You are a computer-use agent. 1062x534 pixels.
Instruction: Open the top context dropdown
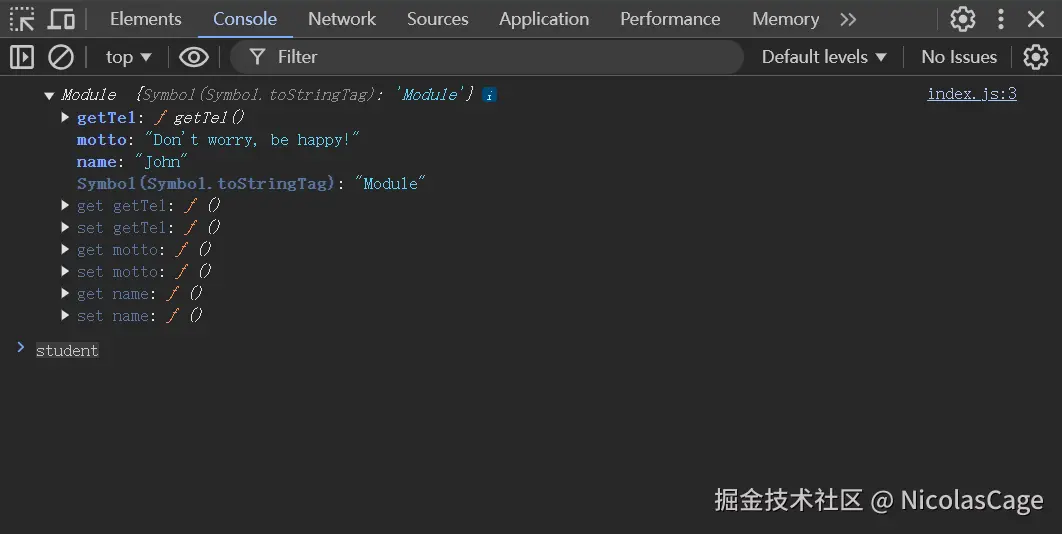128,57
